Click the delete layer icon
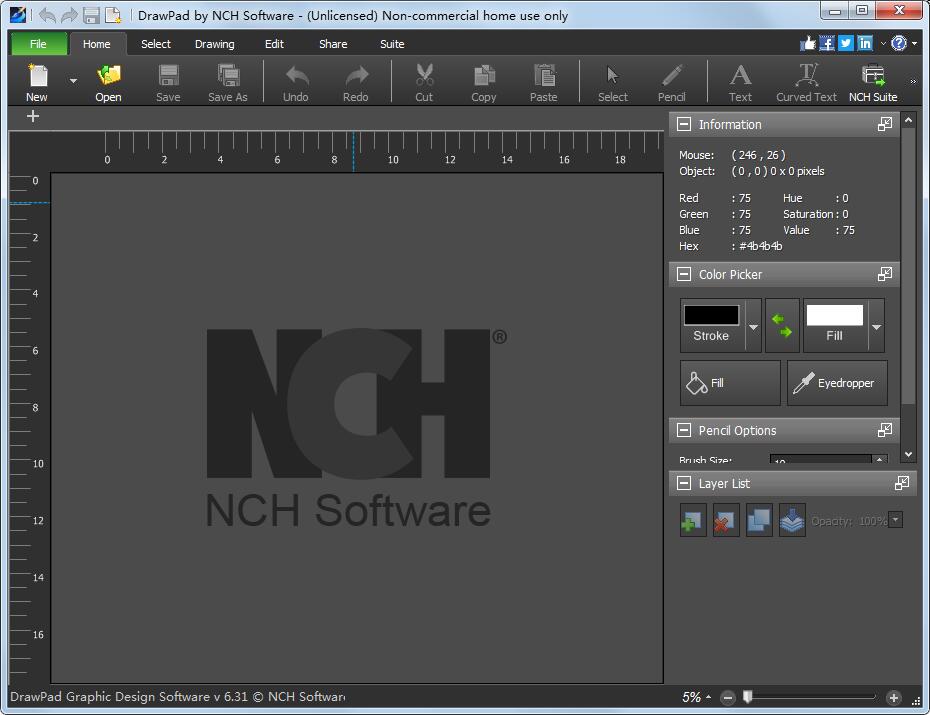Screen dimensions: 930x715 (726, 521)
